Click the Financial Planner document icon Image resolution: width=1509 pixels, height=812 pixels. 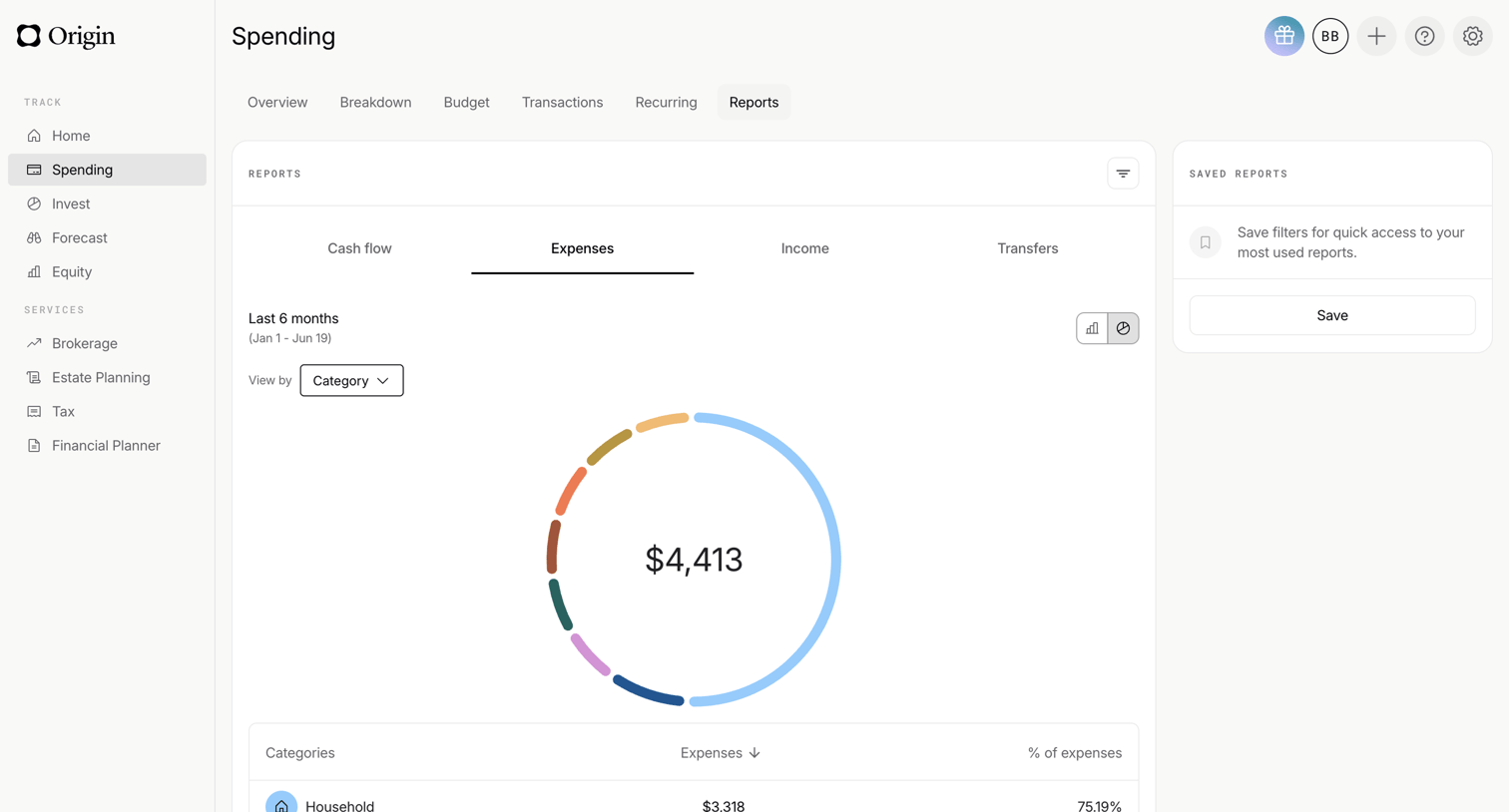click(x=34, y=445)
